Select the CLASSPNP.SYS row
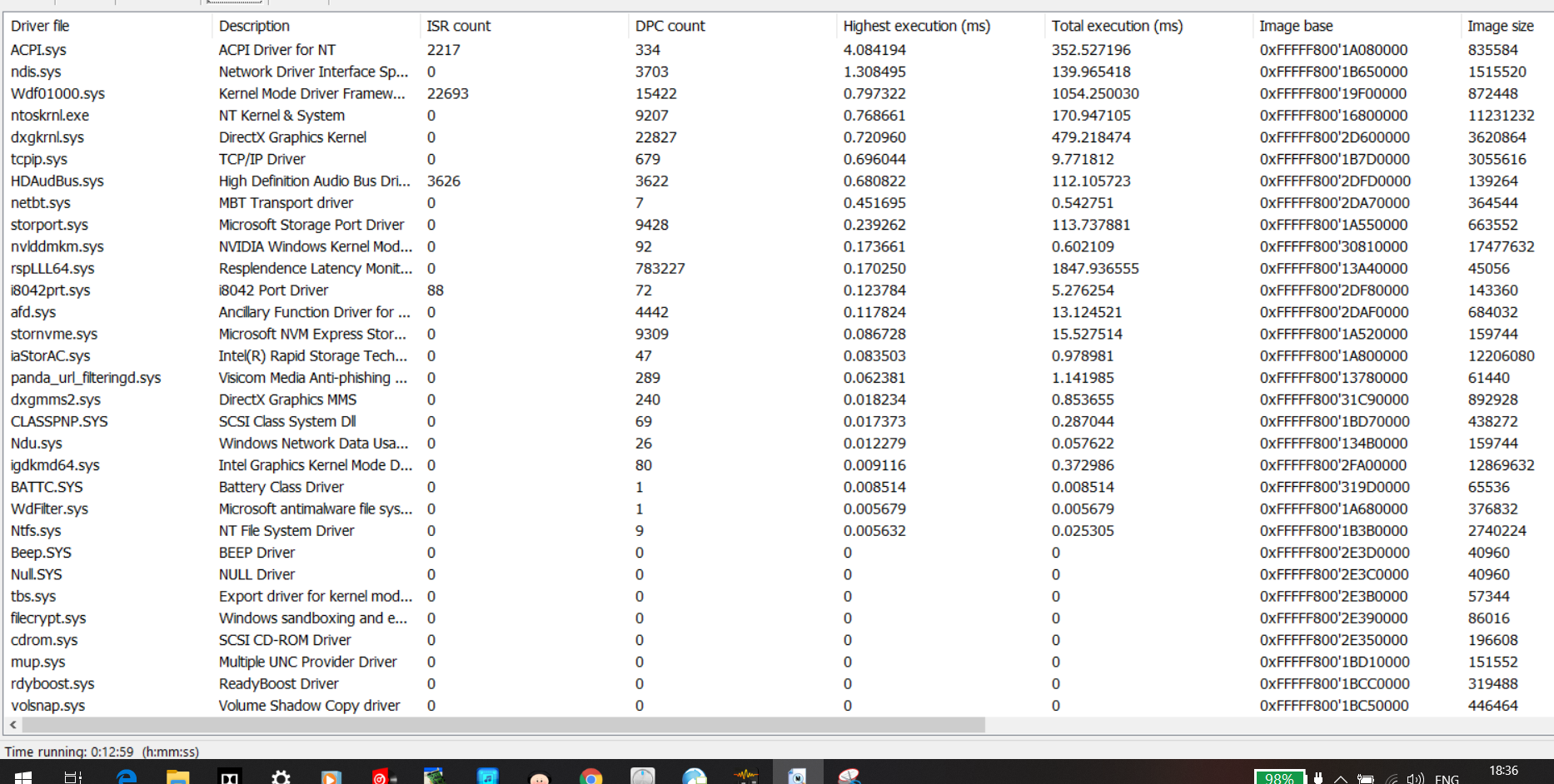The height and width of the screenshot is (784, 1554). 779,421
